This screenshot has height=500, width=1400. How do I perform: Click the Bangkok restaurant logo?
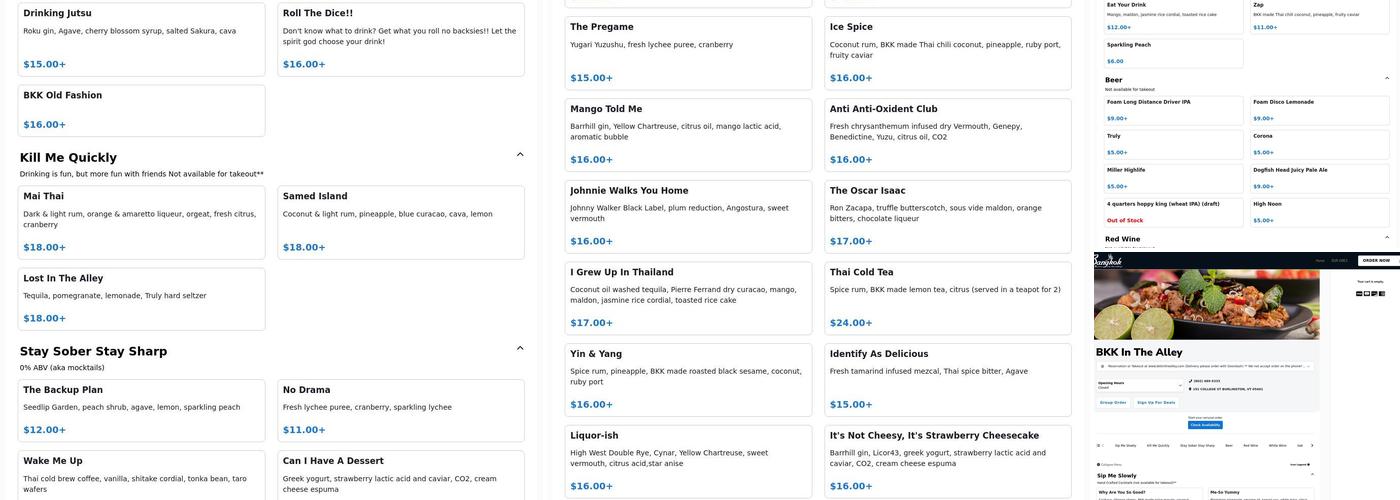click(1108, 261)
